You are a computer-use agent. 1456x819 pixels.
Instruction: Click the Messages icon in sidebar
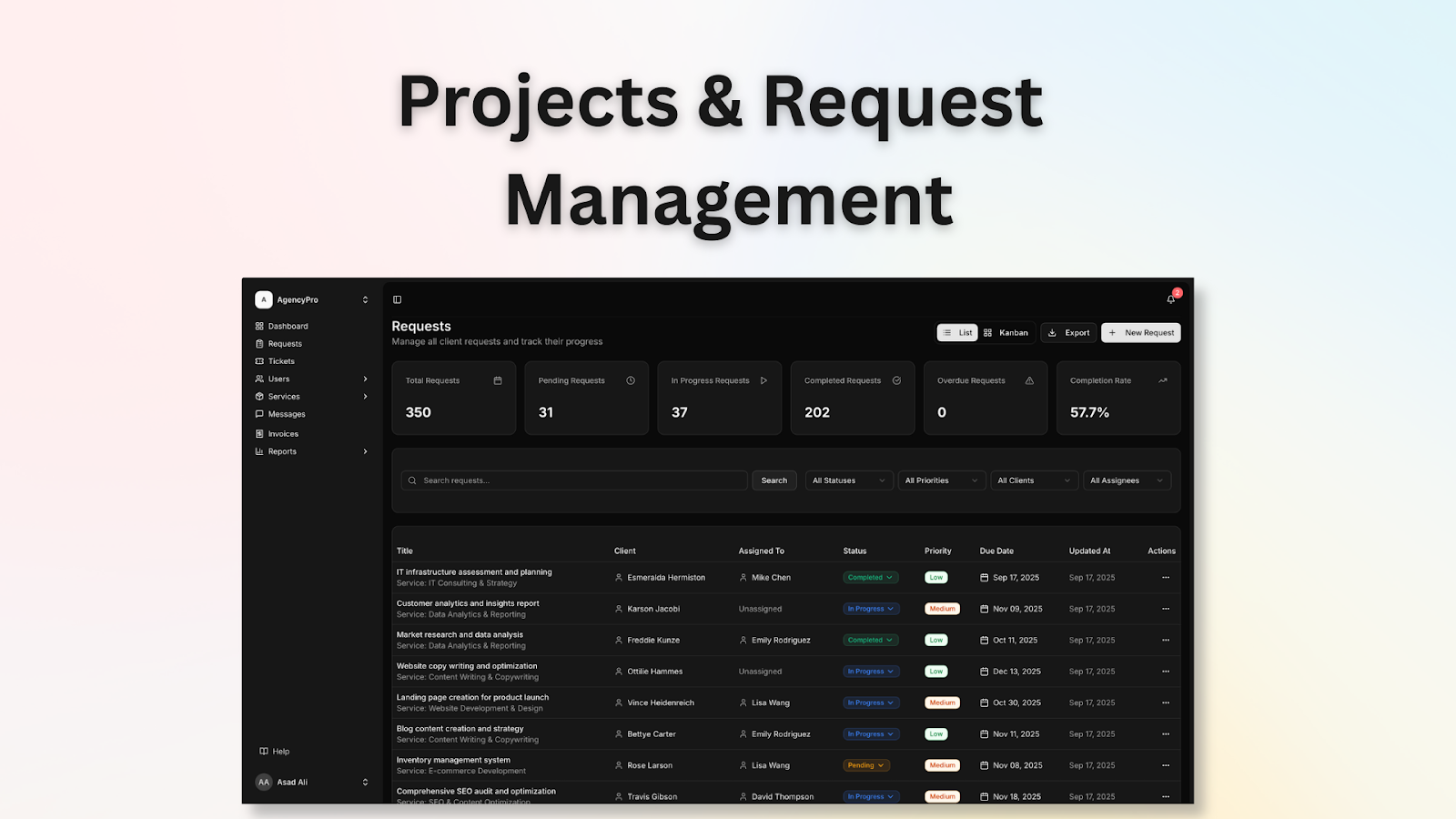[261, 414]
